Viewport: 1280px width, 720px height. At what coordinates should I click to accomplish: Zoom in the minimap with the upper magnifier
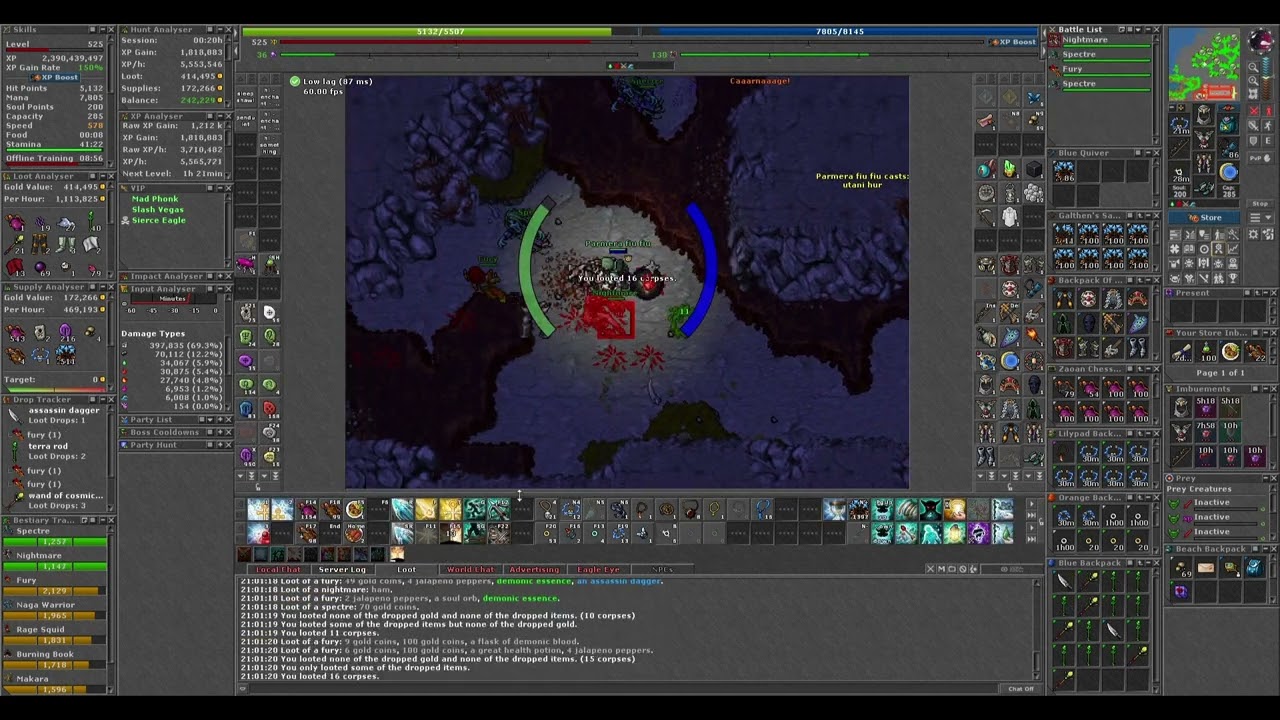(1254, 67)
